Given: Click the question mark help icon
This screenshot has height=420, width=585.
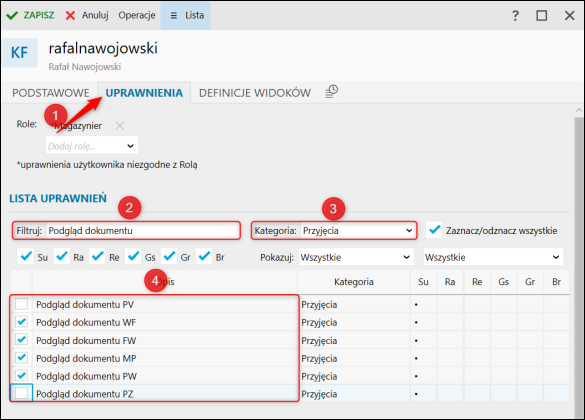Looking at the screenshot, I should (x=515, y=16).
